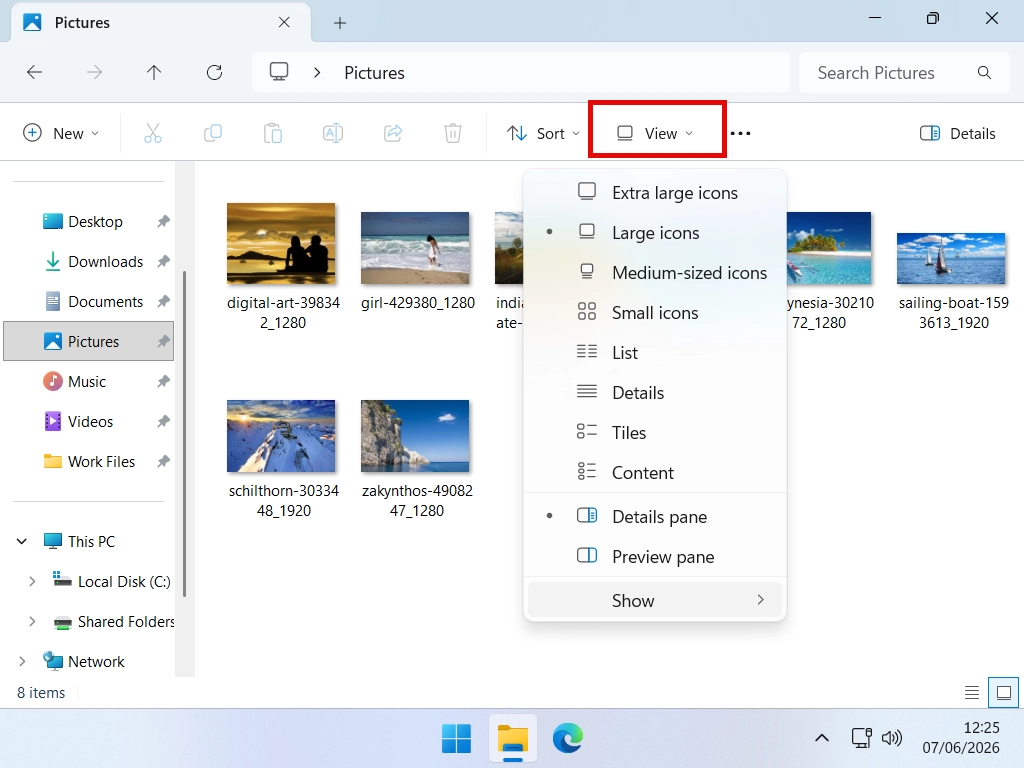Click the Paste clipboard icon
Viewport: 1024px width, 768px height.
tap(273, 133)
